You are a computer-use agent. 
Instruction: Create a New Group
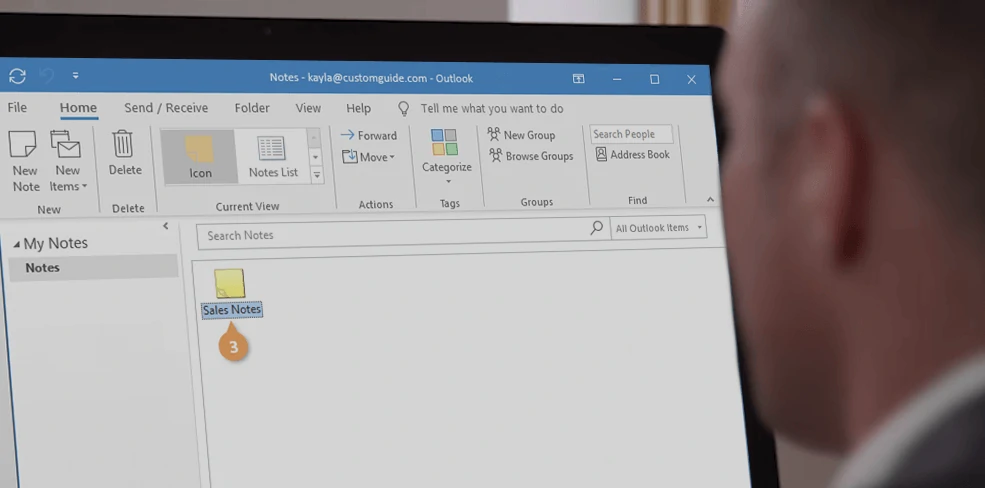(521, 135)
